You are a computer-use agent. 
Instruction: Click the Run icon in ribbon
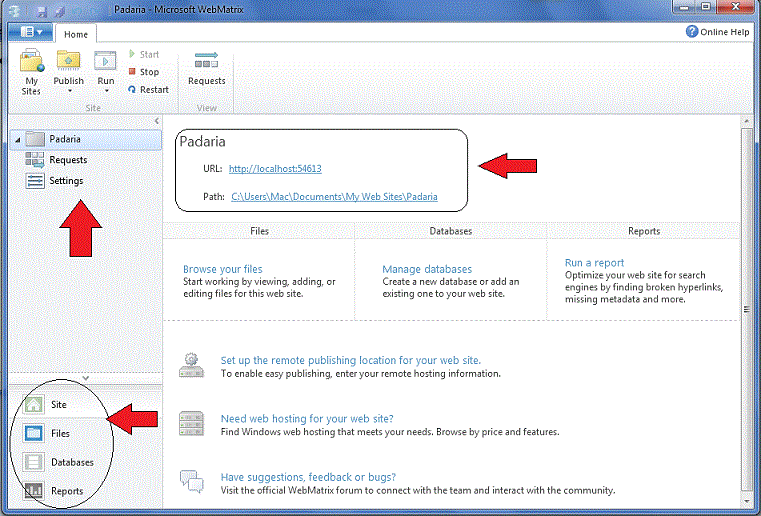(x=105, y=62)
